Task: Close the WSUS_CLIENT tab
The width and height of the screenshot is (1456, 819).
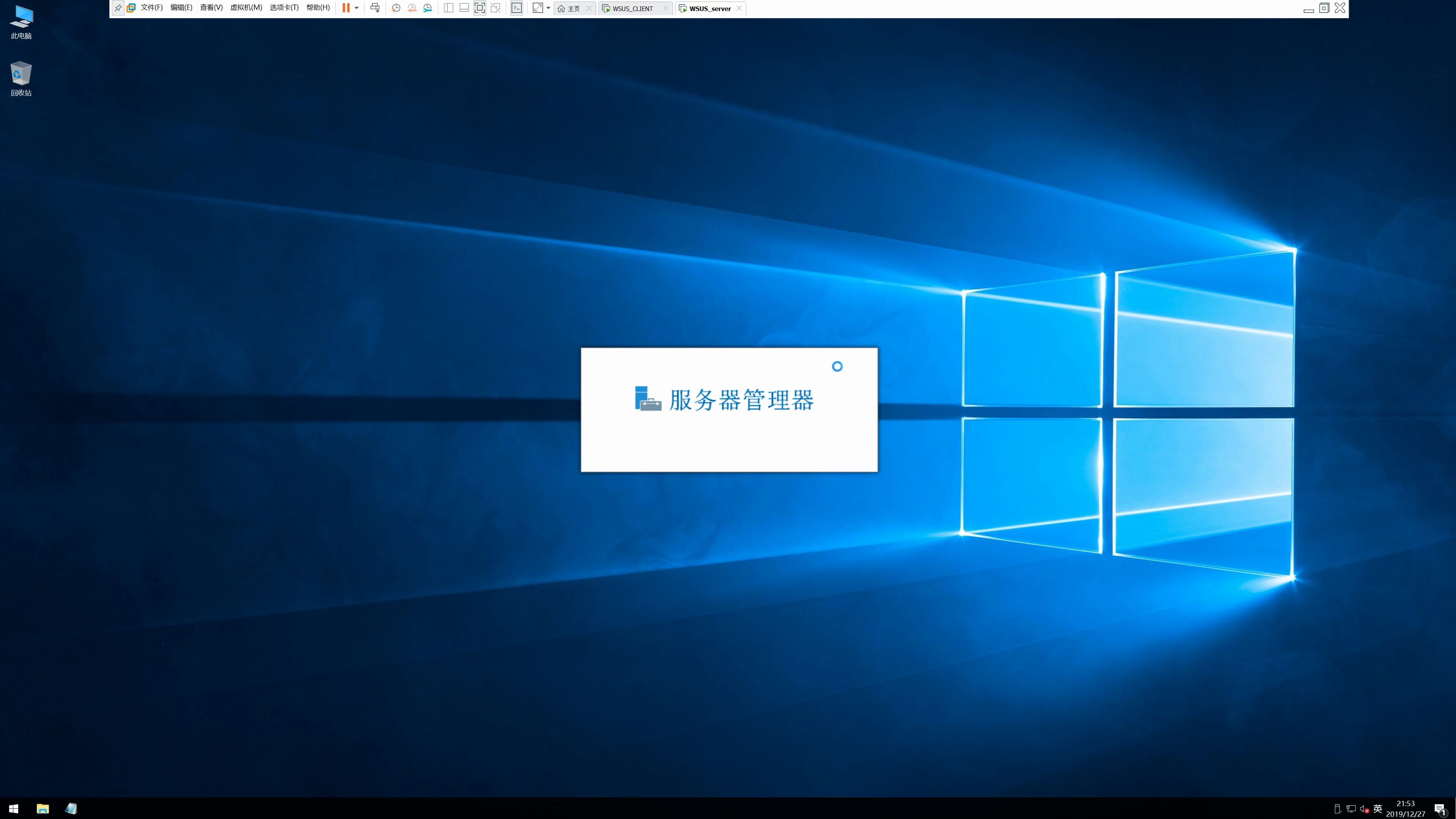Action: [x=666, y=8]
